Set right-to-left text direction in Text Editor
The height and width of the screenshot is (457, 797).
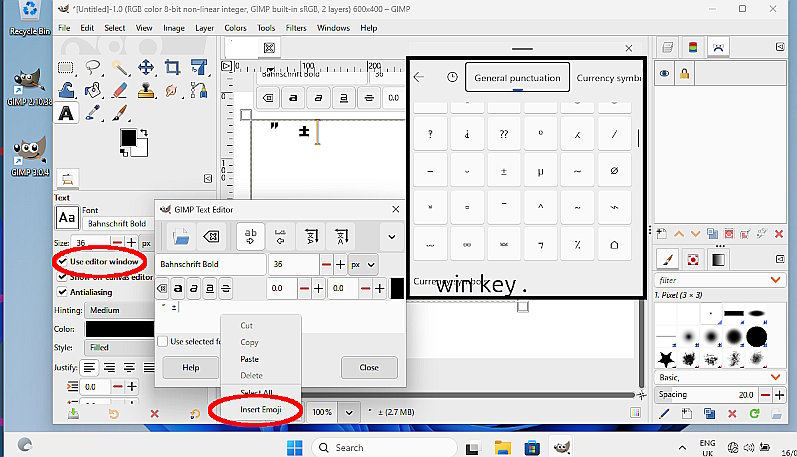[280, 237]
